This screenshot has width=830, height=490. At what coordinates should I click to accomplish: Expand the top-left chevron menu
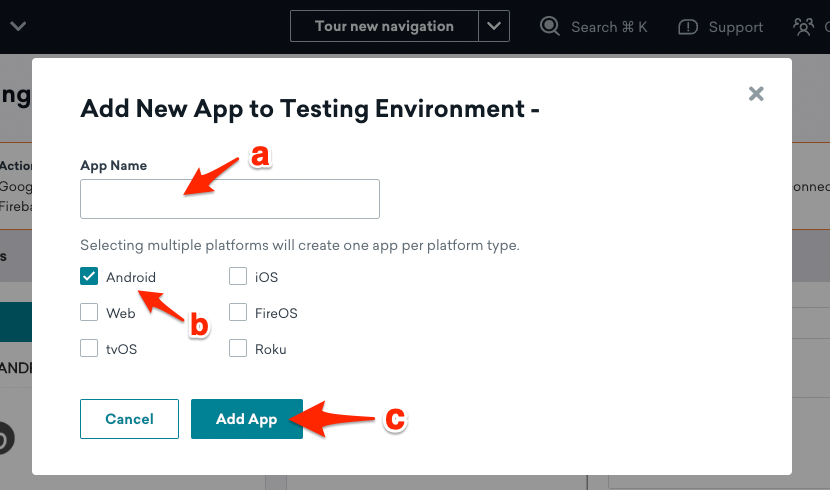[x=18, y=26]
